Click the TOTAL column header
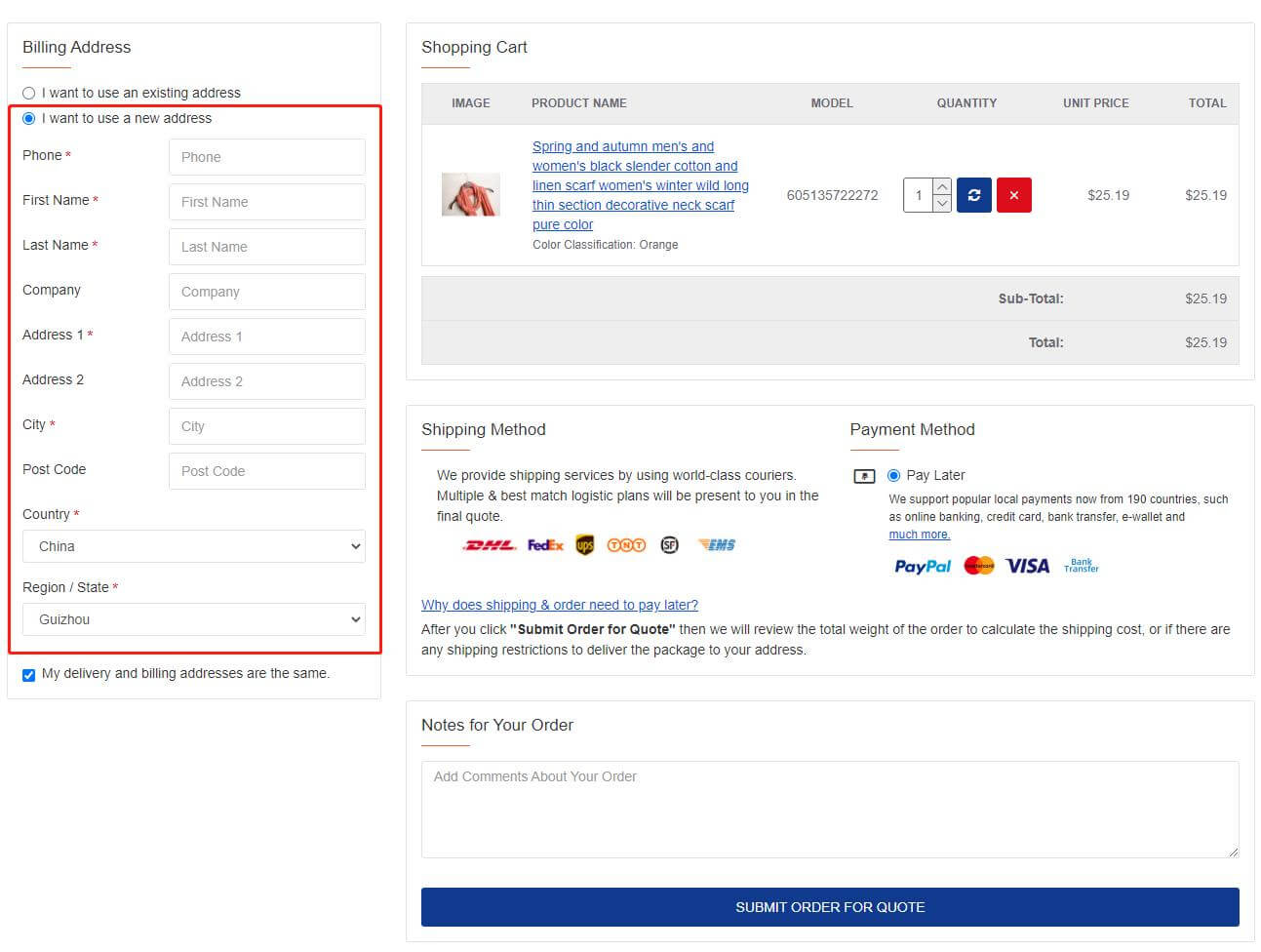Viewport: 1261px width, 952px height. coord(1207,102)
